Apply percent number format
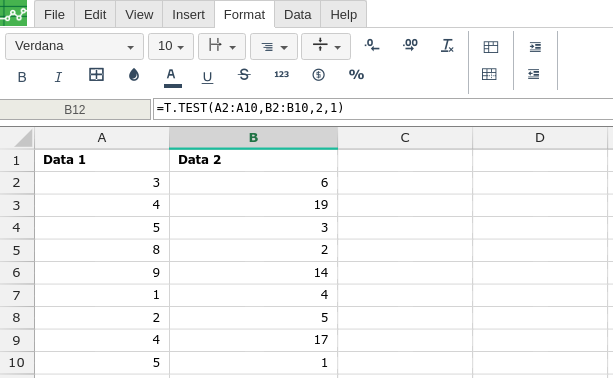Screen dimensions: 613x378 (356, 75)
